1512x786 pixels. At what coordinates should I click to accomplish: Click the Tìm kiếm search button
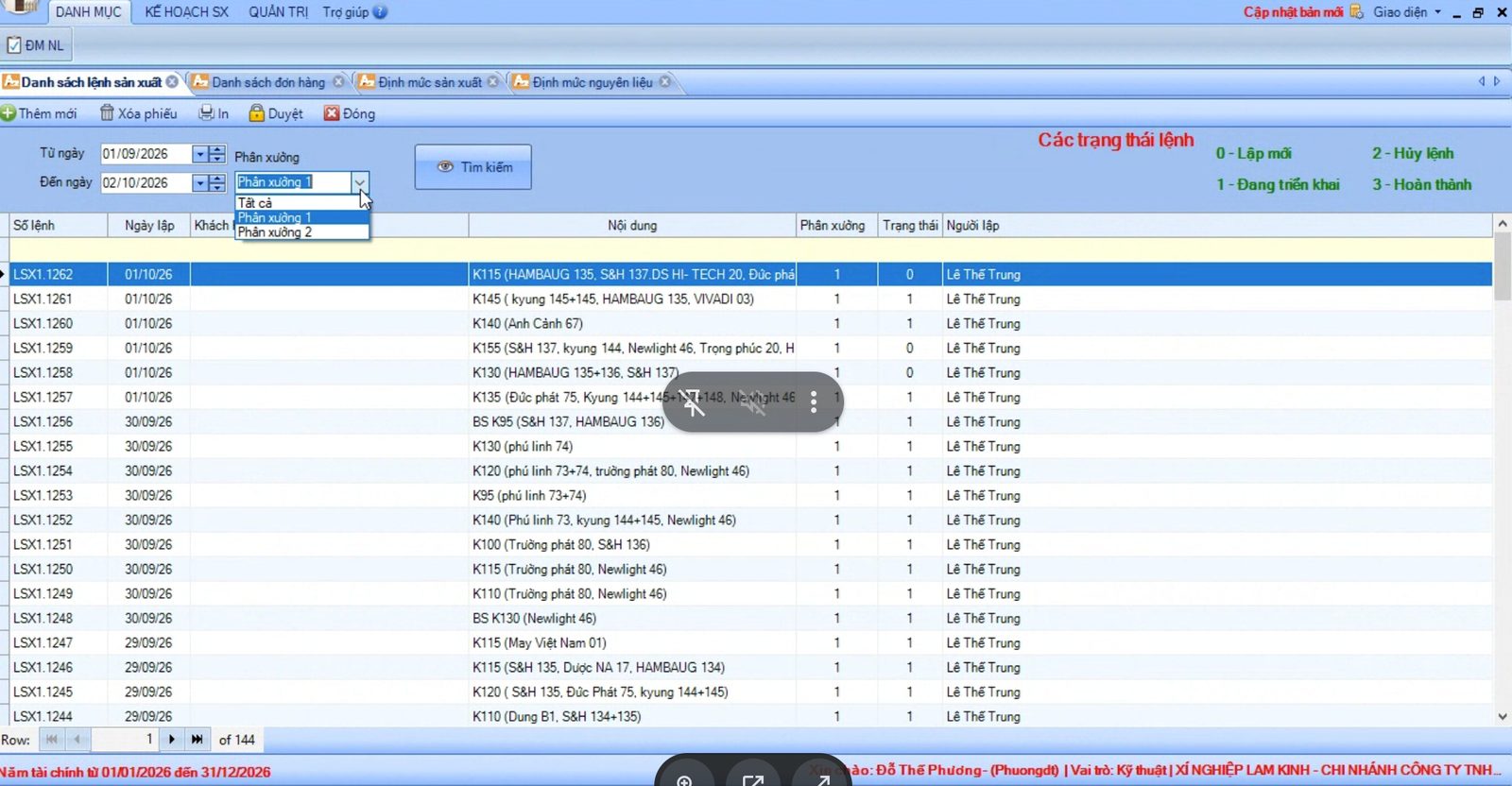pyautogui.click(x=473, y=167)
